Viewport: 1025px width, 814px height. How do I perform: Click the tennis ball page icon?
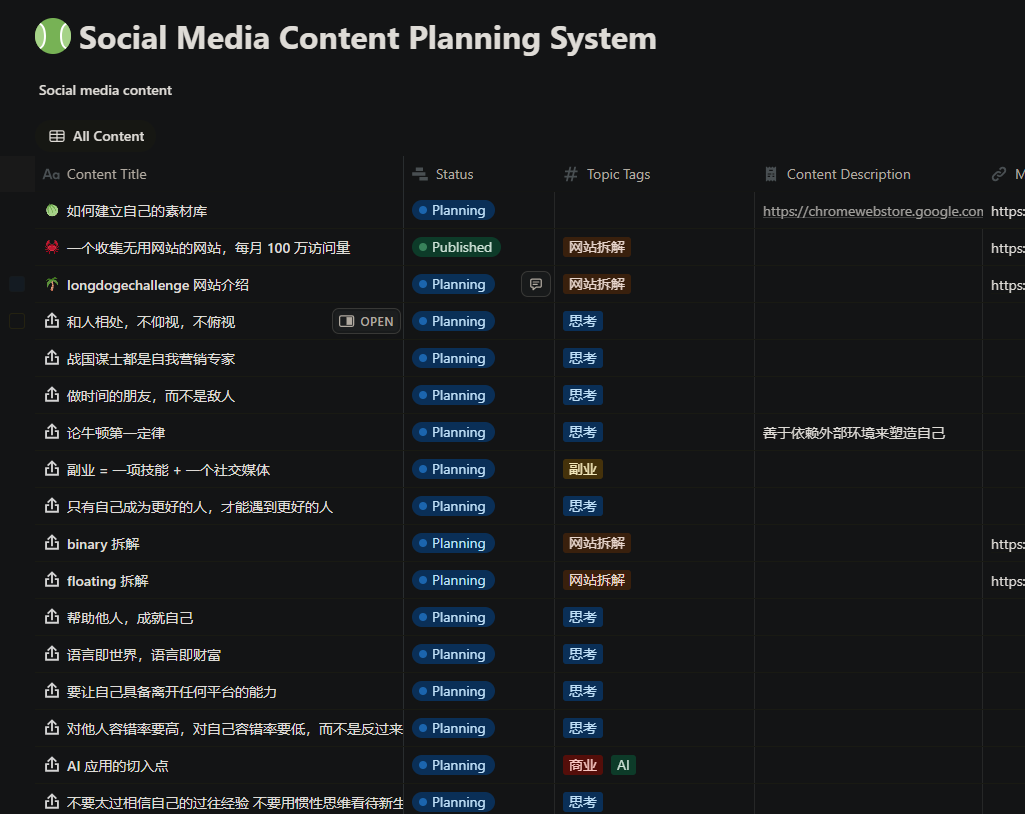tap(53, 37)
